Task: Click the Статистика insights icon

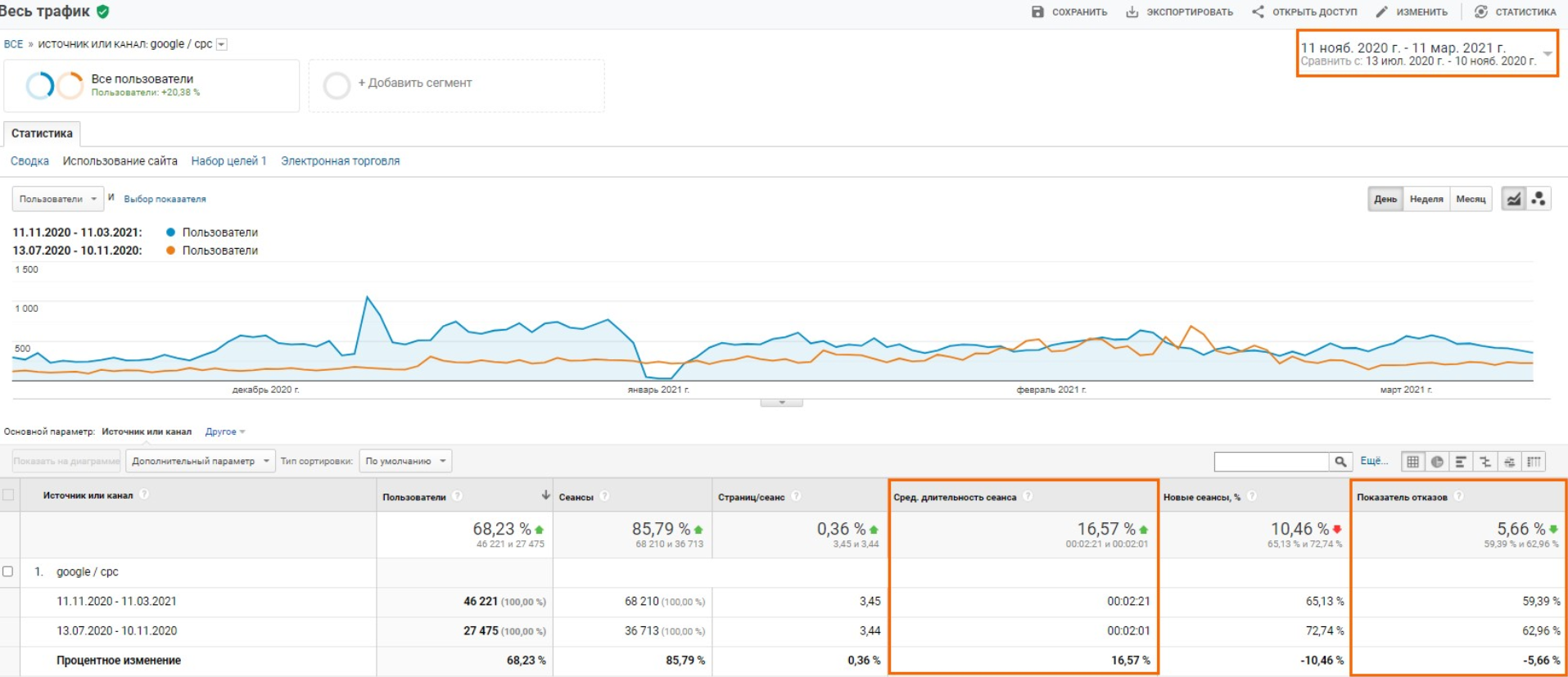Action: [1480, 11]
